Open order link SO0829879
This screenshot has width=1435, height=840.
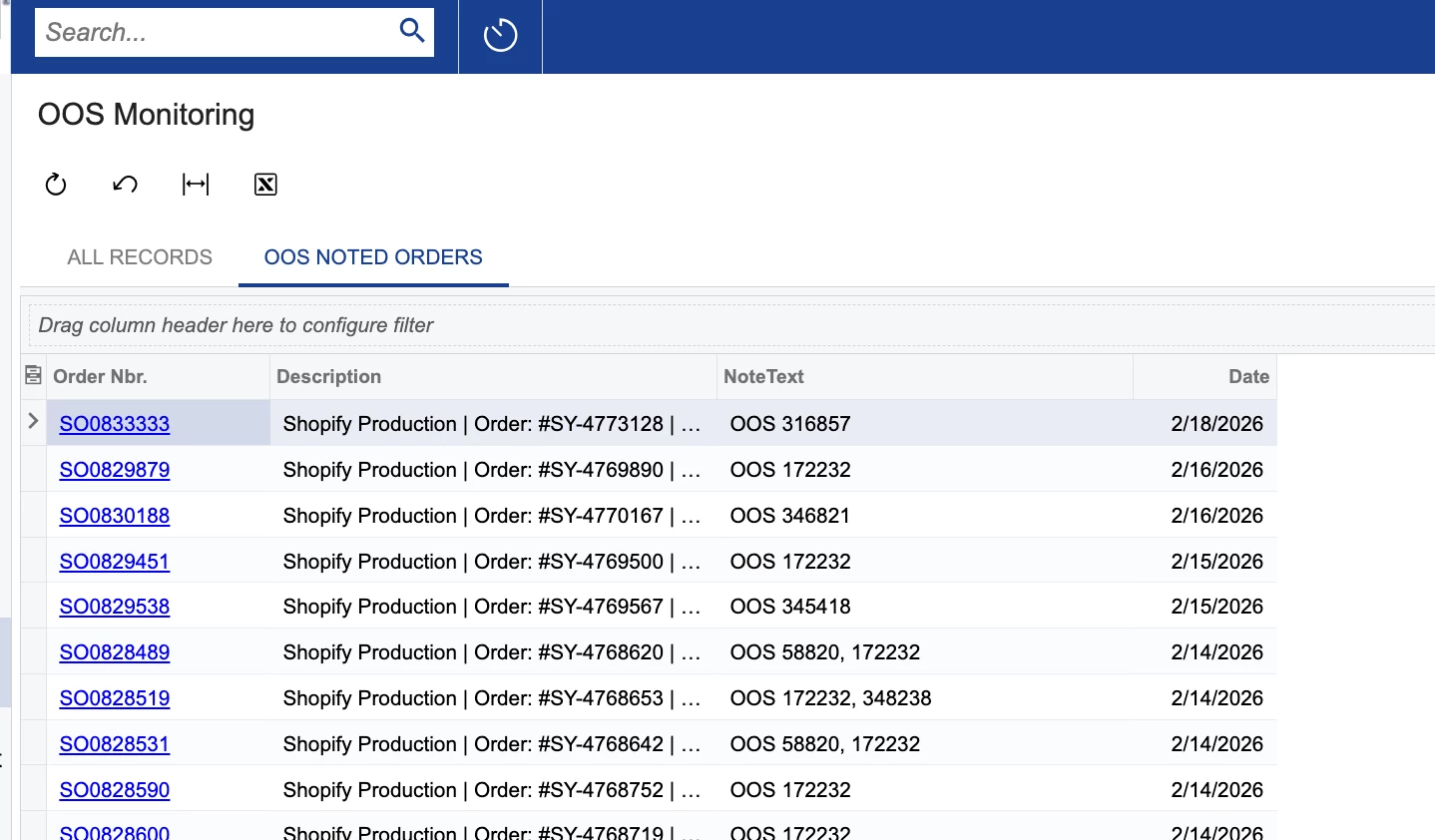click(115, 470)
